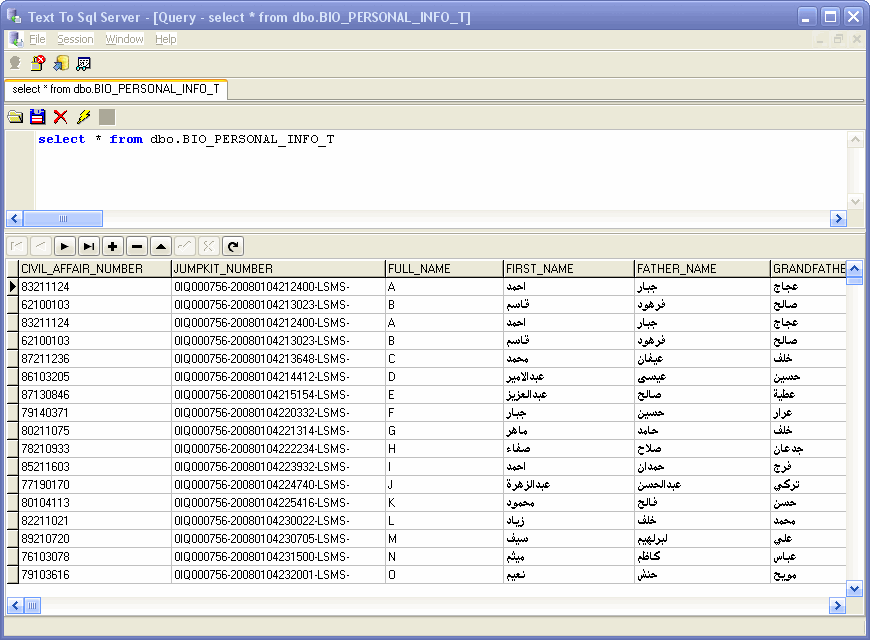Insert a record with the plus button
Viewport: 870px width, 640px height.
coord(113,246)
